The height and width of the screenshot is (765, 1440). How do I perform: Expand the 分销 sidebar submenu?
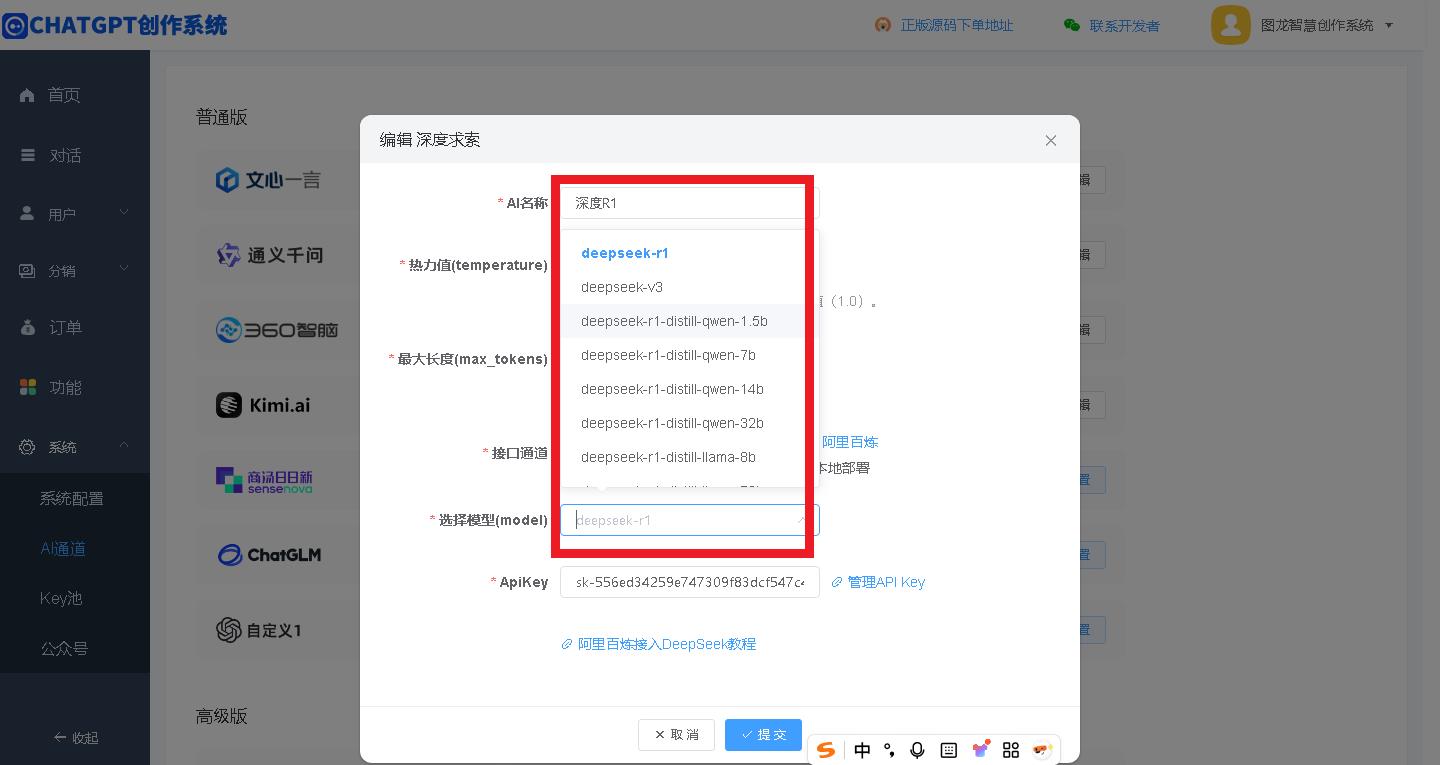pyautogui.click(x=75, y=270)
